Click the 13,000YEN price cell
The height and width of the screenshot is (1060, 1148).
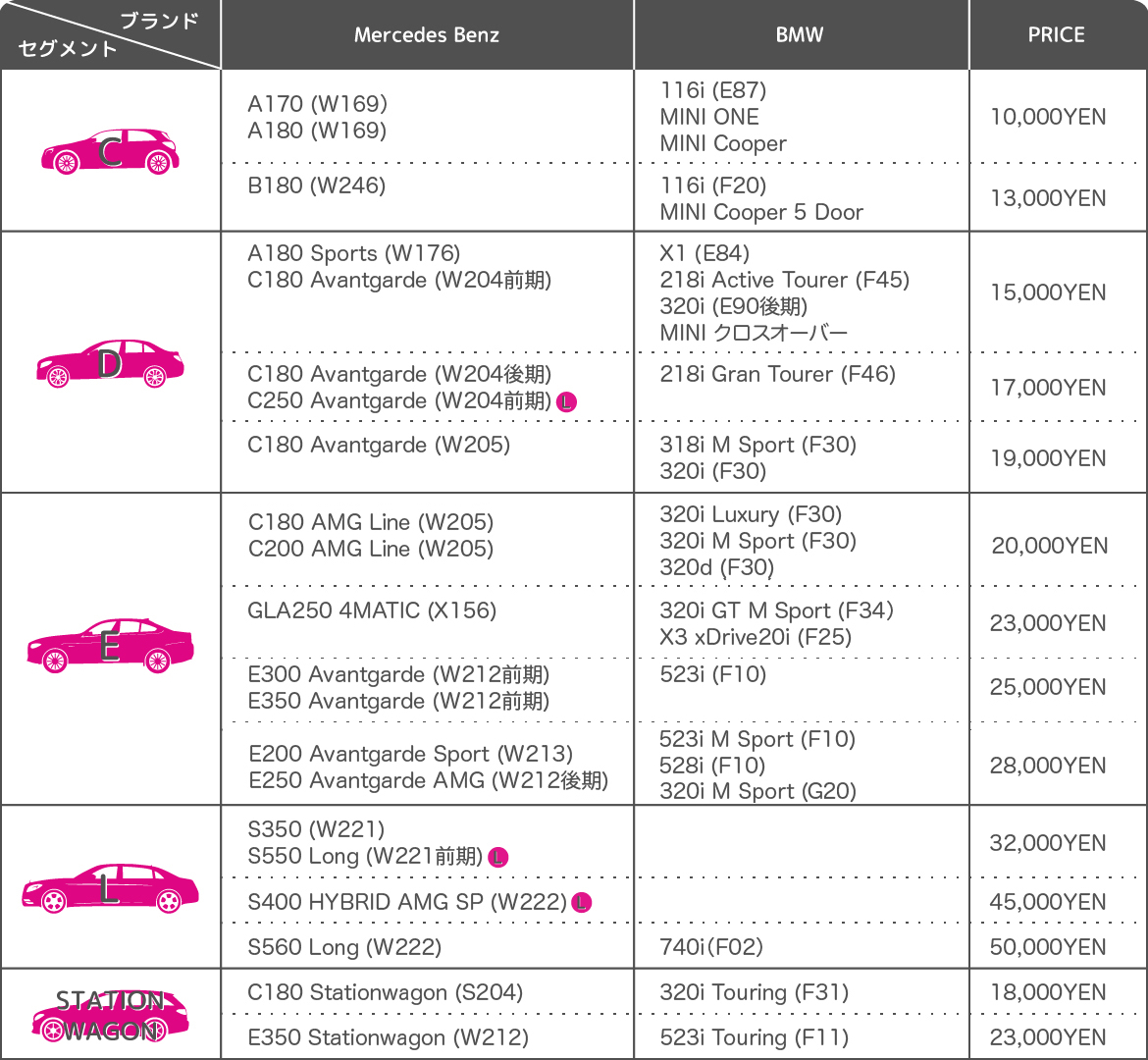[1049, 198]
